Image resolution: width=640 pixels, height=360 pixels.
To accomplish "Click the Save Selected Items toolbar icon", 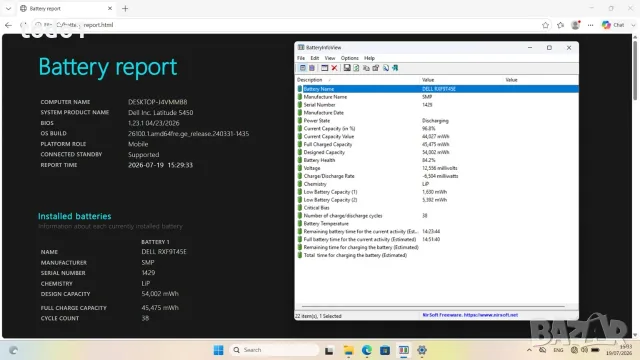I will click(x=347, y=68).
